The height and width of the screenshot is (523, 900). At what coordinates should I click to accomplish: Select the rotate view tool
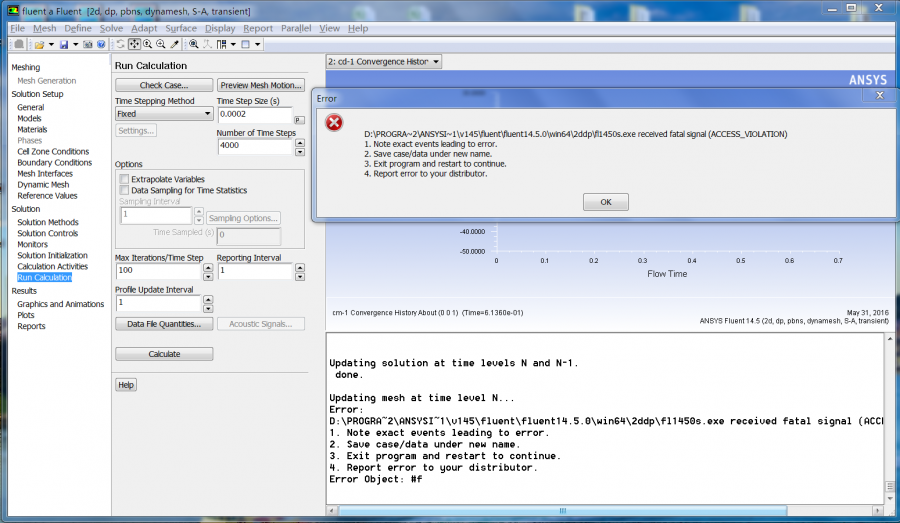point(121,44)
